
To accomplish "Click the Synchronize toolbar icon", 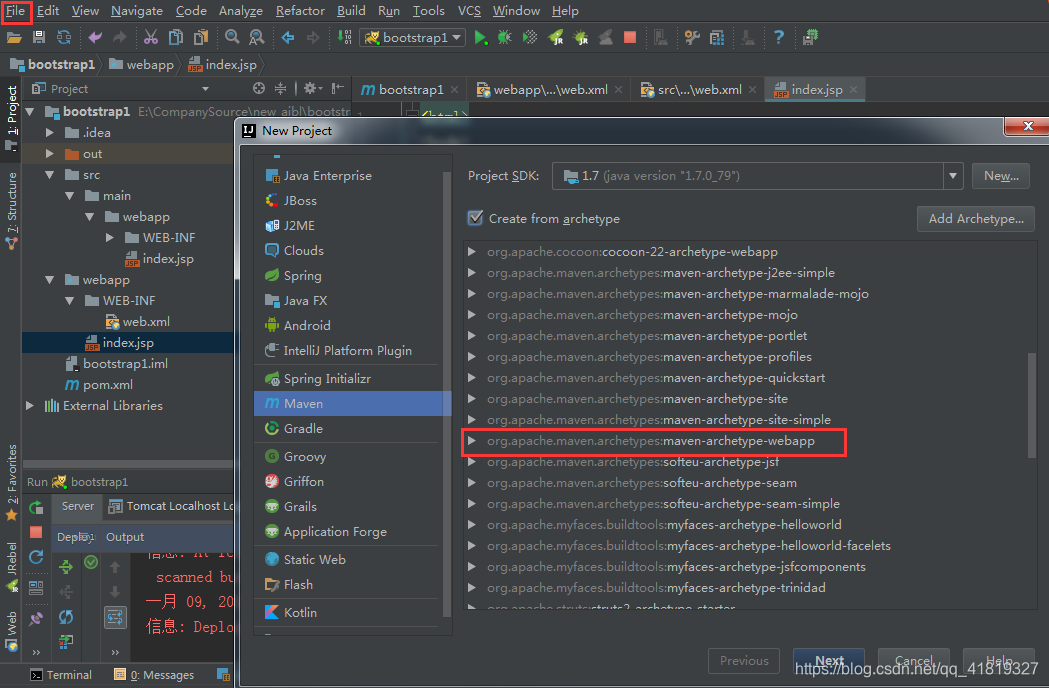I will tap(64, 37).
